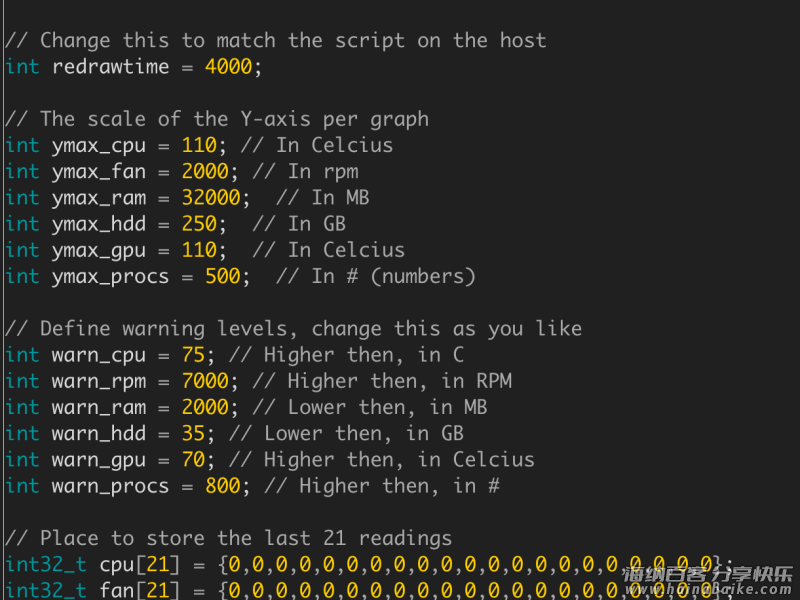This screenshot has width=800, height=600.
Task: Click the redrawtime value 4000
Action: (x=229, y=67)
